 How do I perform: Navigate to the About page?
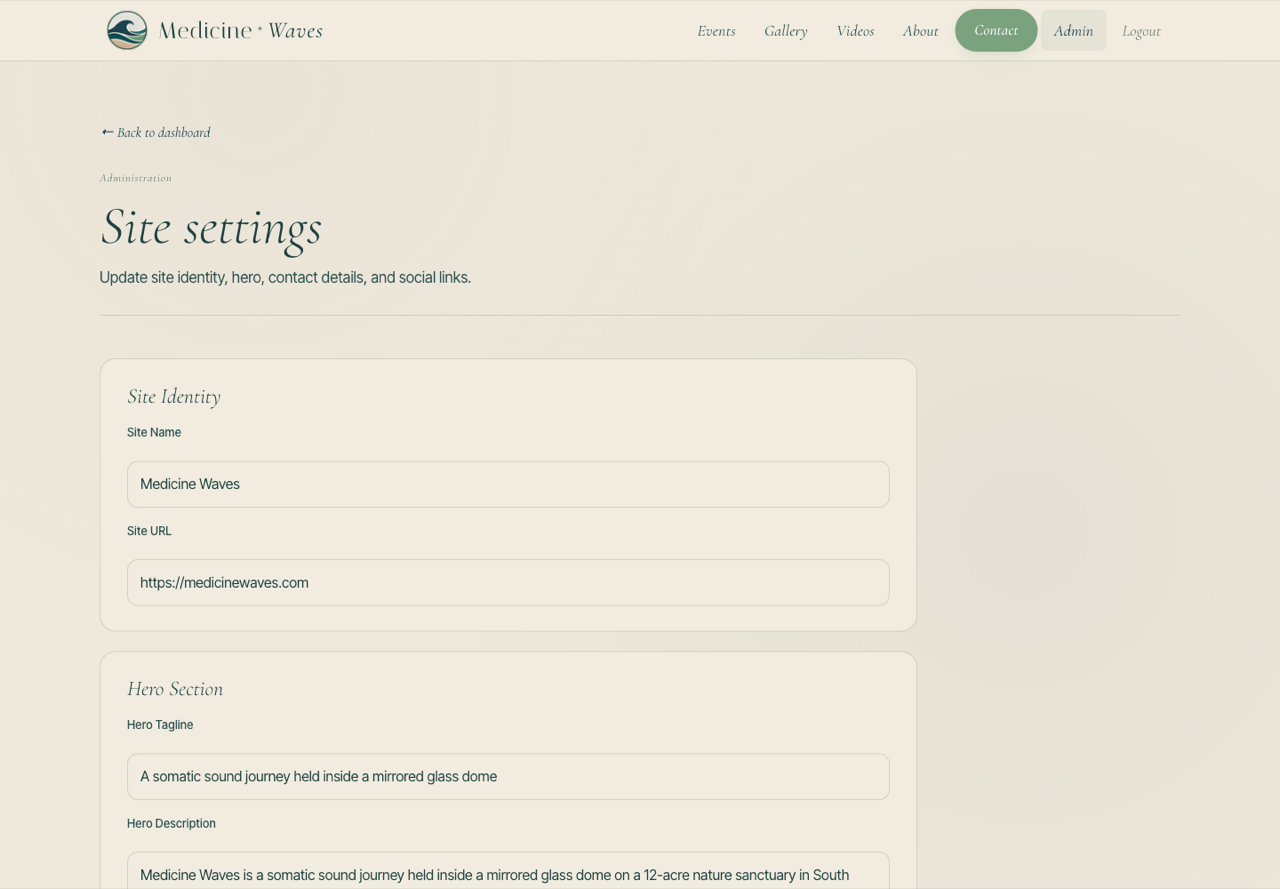[x=920, y=31]
